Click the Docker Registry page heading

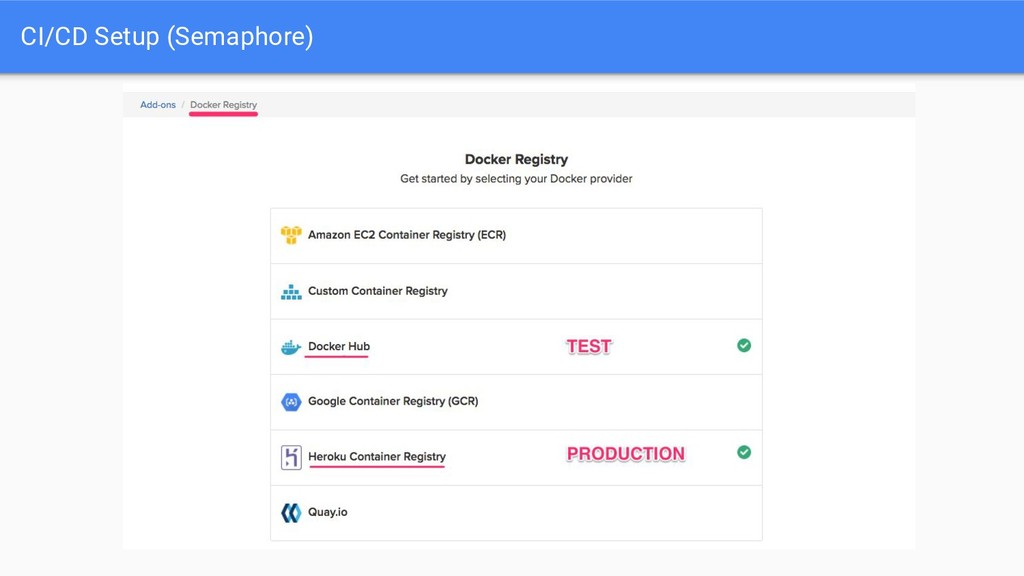(x=517, y=159)
